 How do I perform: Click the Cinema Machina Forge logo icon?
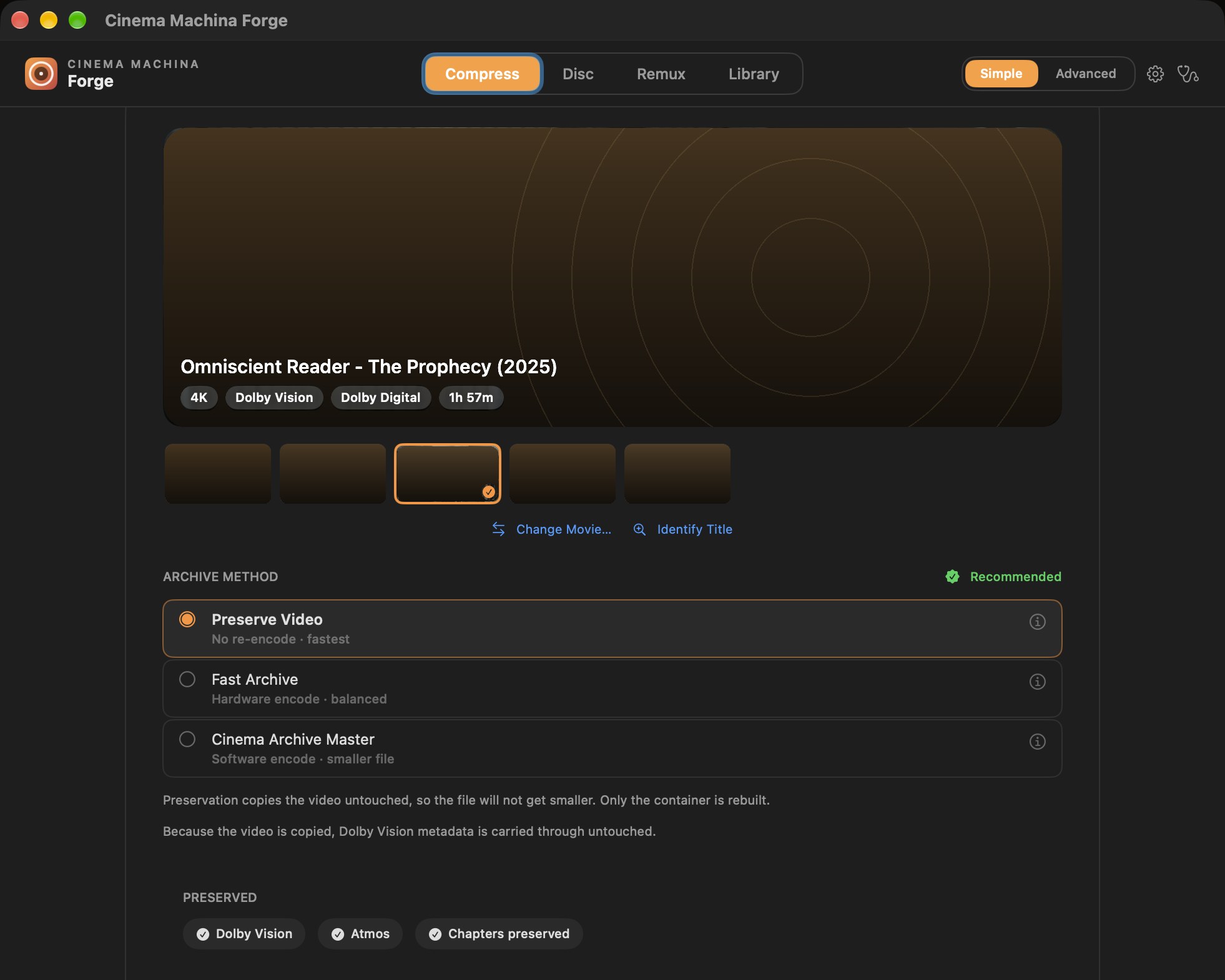click(41, 74)
